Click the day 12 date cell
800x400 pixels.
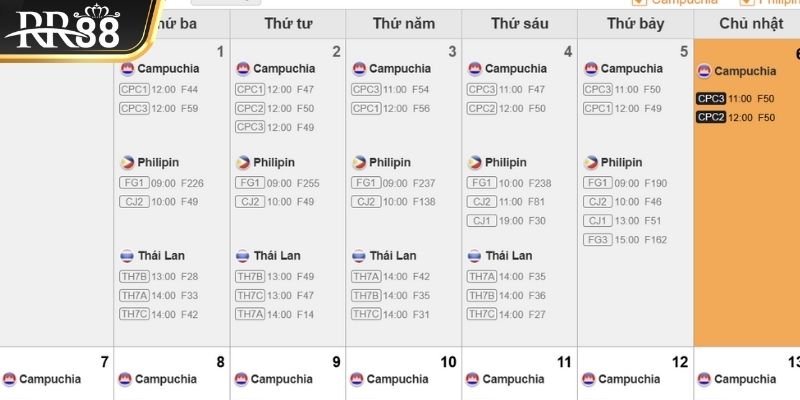[635, 373]
